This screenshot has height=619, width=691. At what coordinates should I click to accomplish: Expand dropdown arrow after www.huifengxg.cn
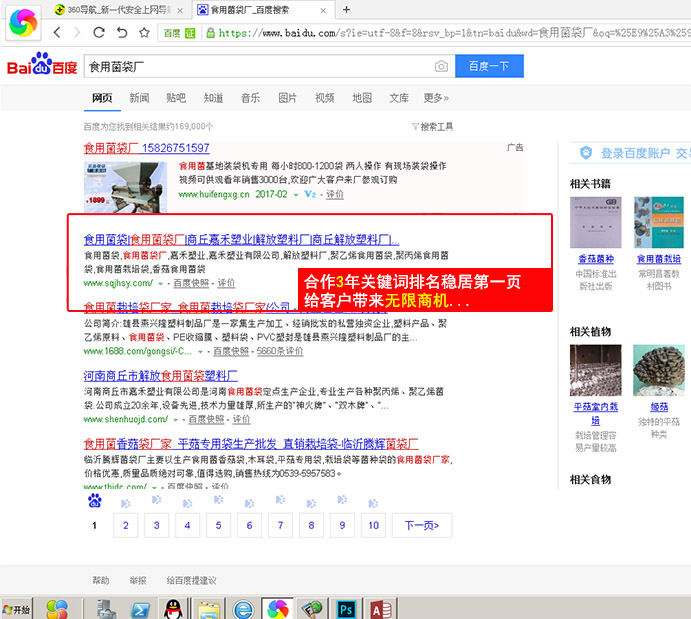[296, 195]
